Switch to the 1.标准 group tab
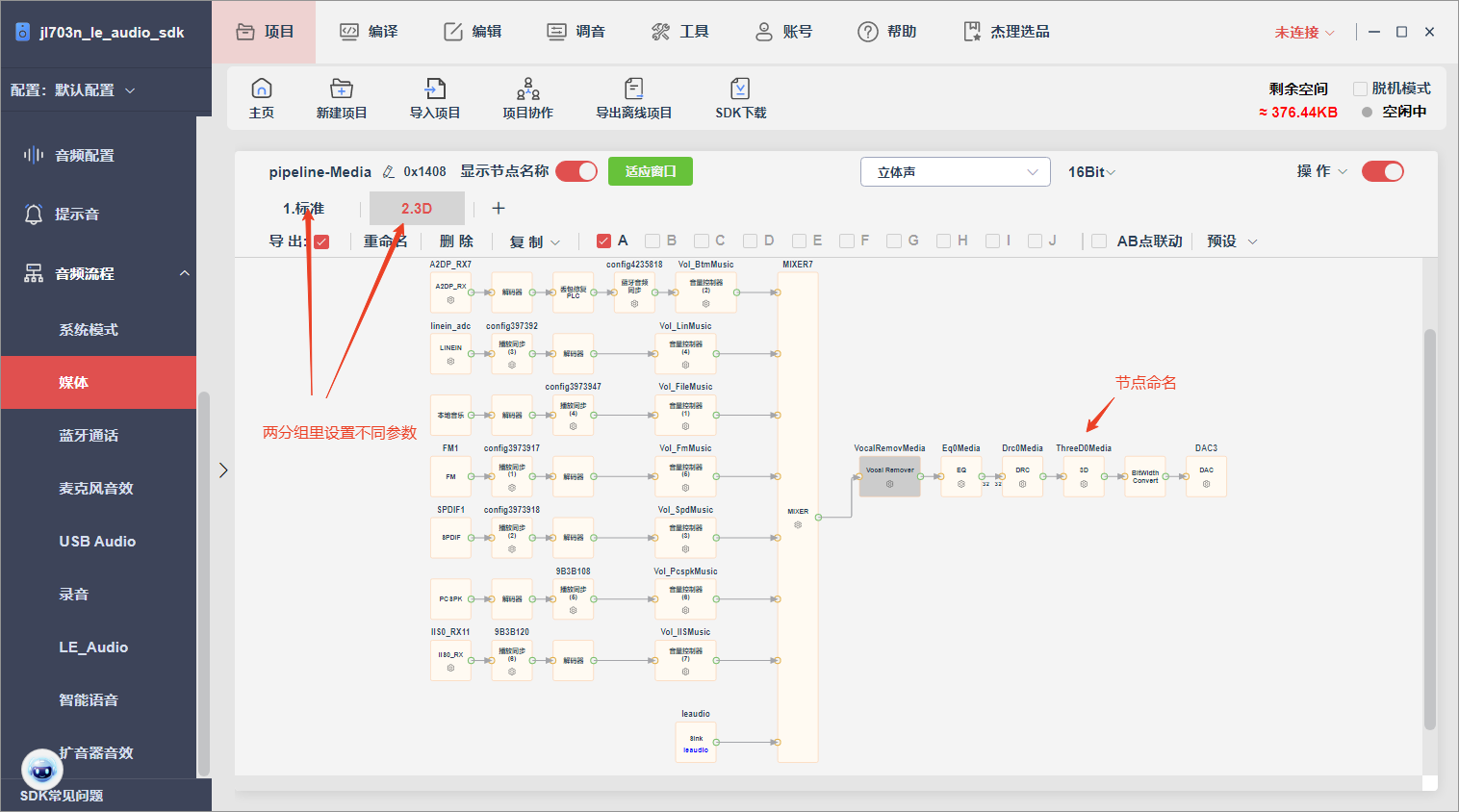 click(x=303, y=209)
